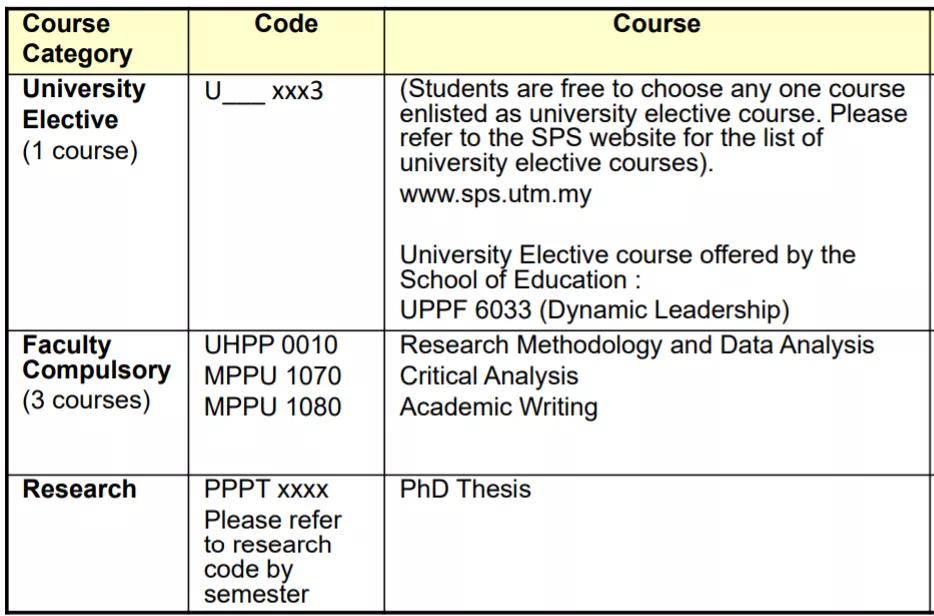Click UPPF 6033 Dynamic Leadership course text
Viewport: 934px width, 616px height.
pyautogui.click(x=594, y=310)
